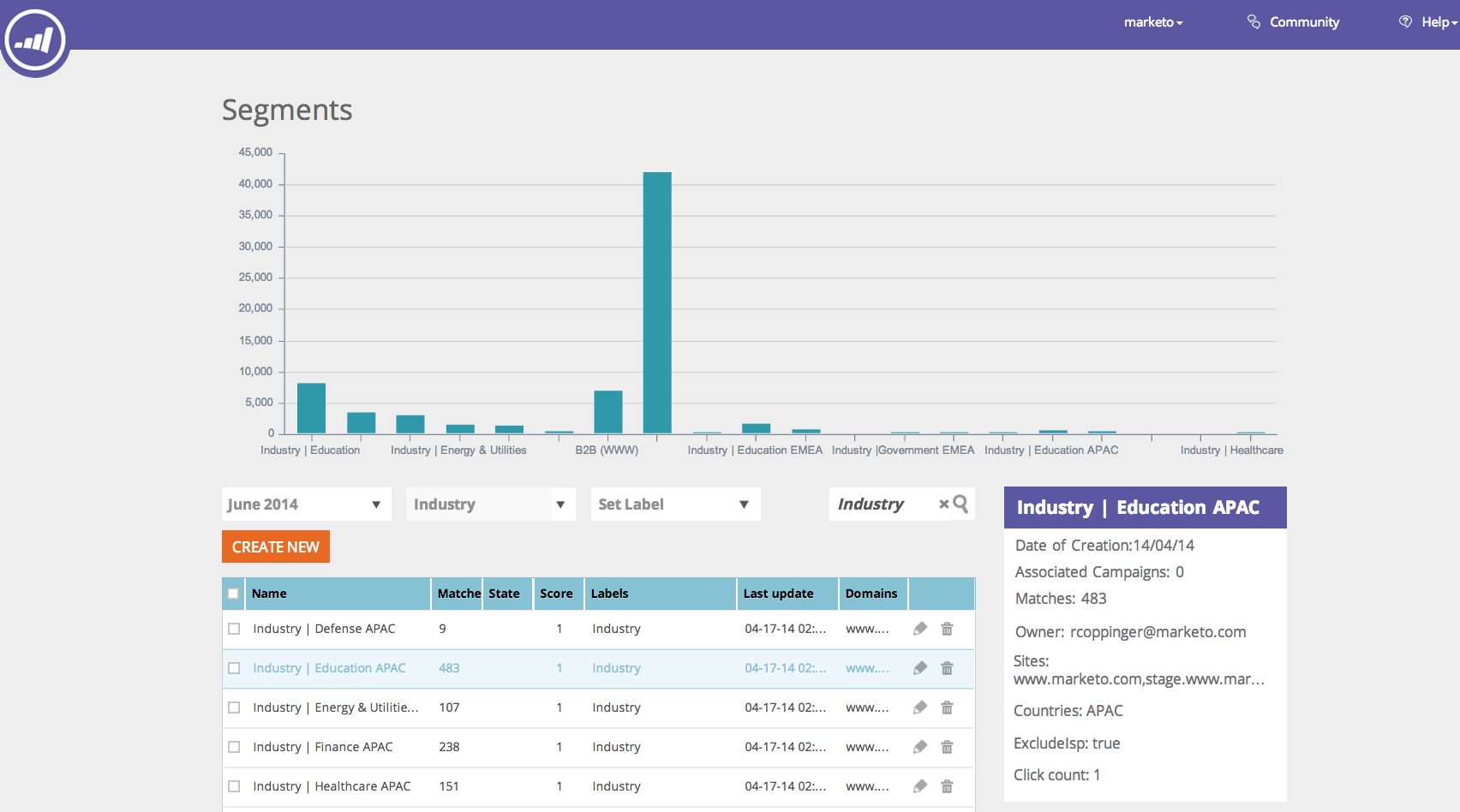Open the June 2014 date dropdown
This screenshot has width=1460, height=812.
pyautogui.click(x=307, y=505)
